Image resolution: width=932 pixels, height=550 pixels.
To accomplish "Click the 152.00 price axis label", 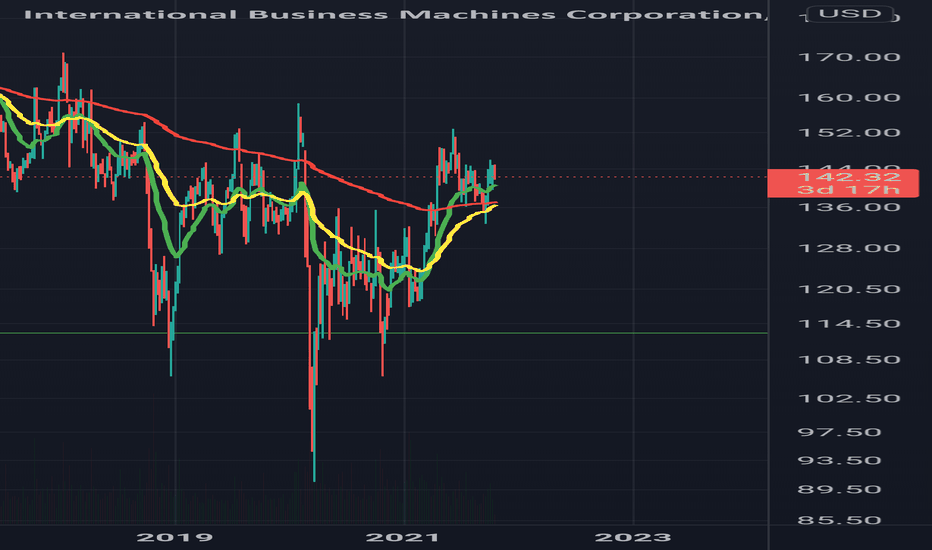I will 849,132.
